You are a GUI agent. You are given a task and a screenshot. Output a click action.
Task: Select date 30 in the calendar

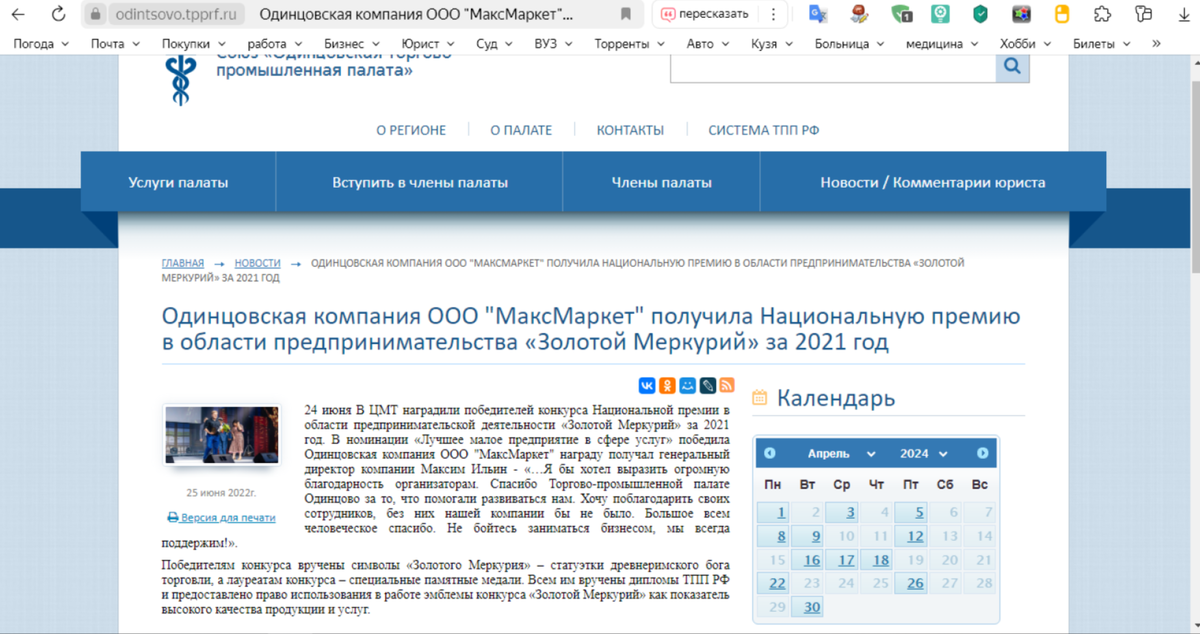pos(807,607)
